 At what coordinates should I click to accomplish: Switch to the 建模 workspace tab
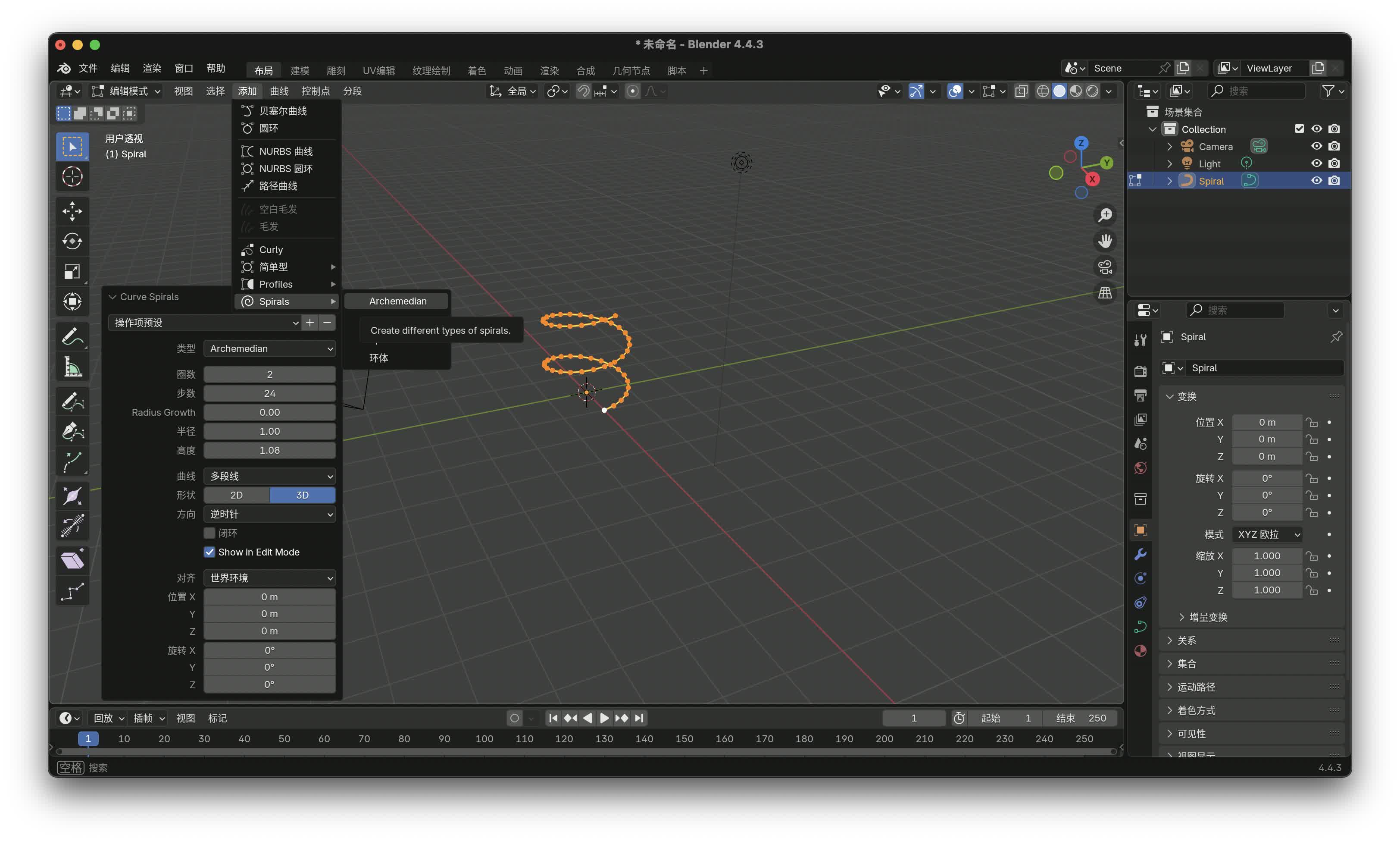coord(300,70)
